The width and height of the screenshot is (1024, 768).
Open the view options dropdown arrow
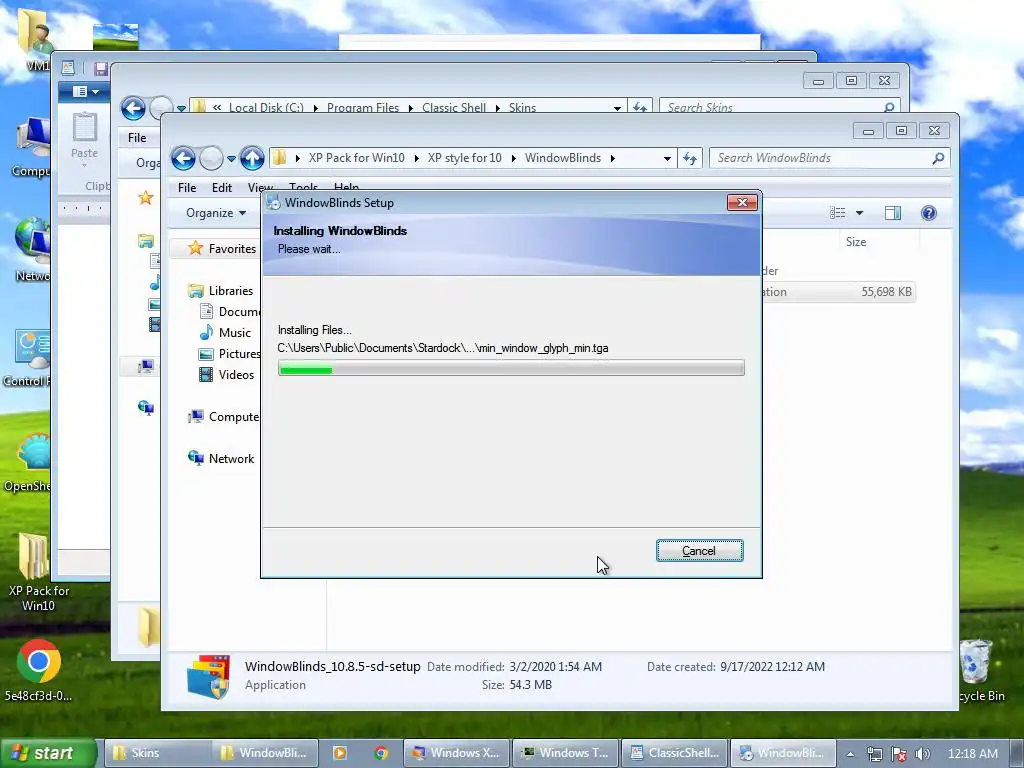click(859, 213)
